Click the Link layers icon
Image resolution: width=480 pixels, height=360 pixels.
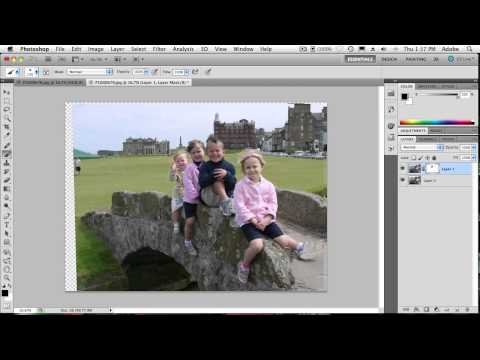point(405,309)
